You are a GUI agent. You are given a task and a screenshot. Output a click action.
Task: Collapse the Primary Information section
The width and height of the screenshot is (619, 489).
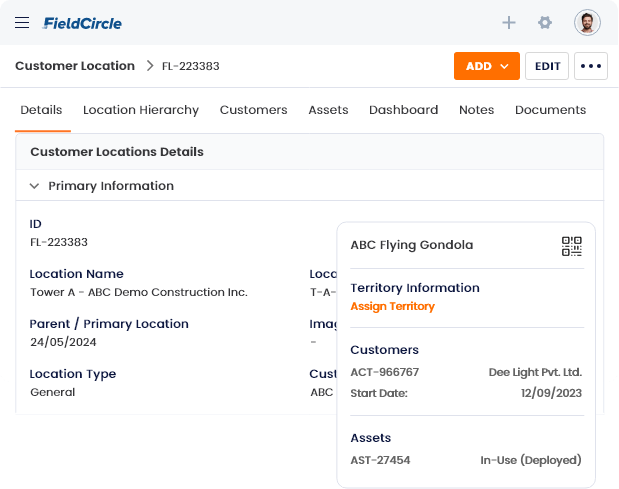tap(34, 185)
